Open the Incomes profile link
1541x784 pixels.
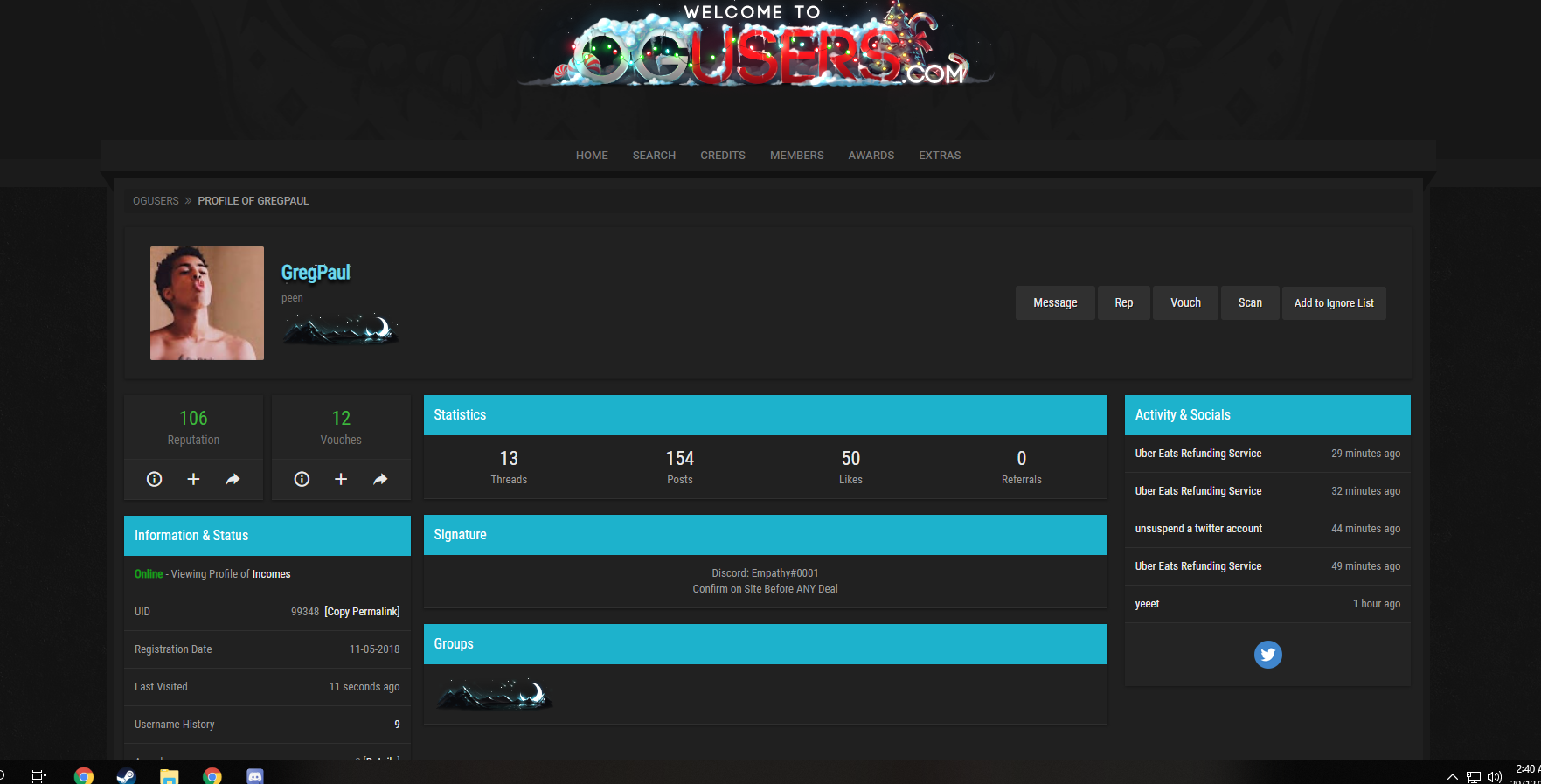point(271,574)
